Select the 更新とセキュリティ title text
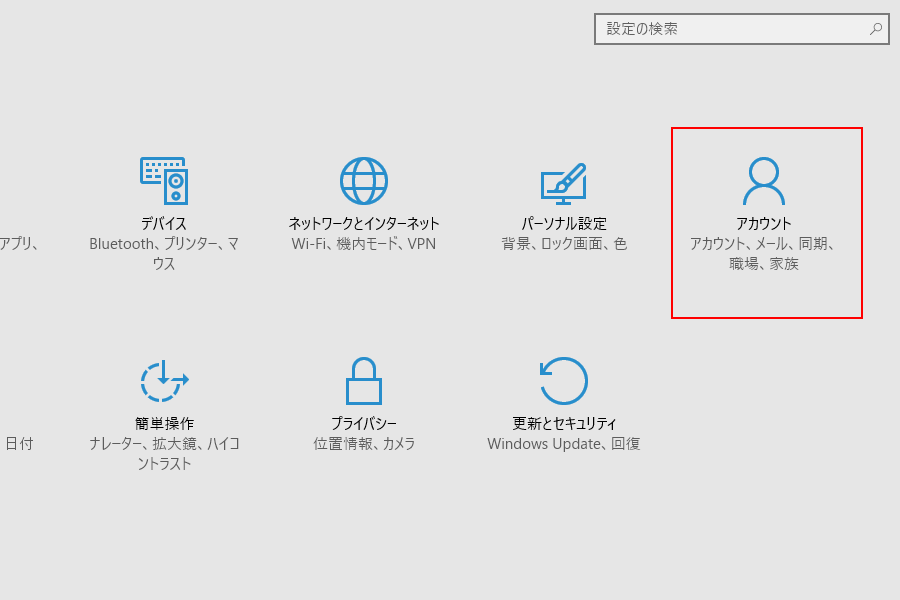 564,424
